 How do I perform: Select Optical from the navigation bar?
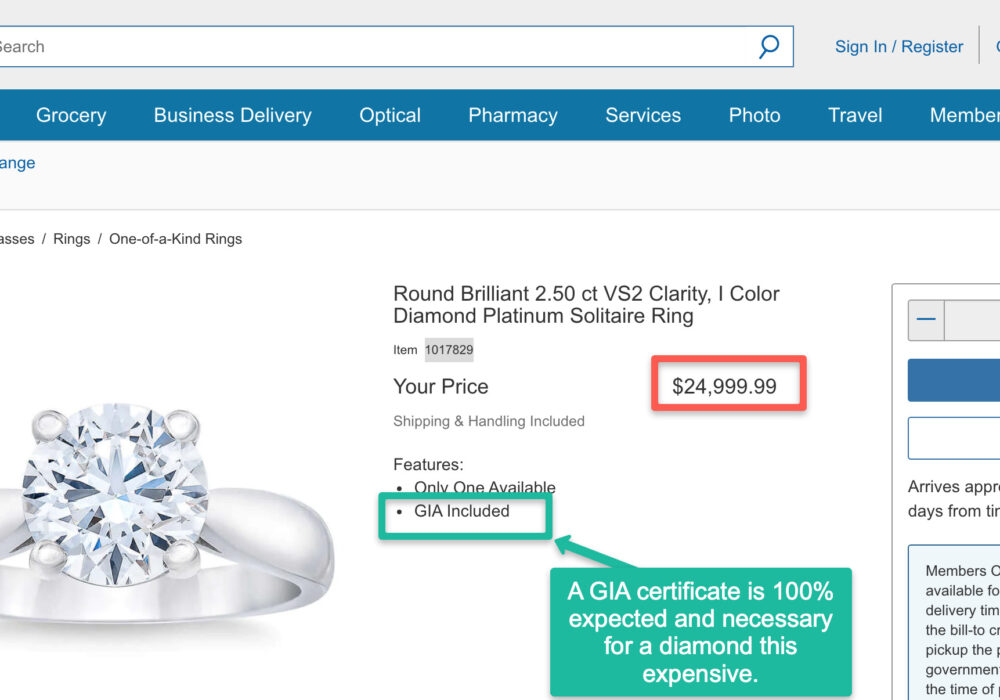pos(390,115)
